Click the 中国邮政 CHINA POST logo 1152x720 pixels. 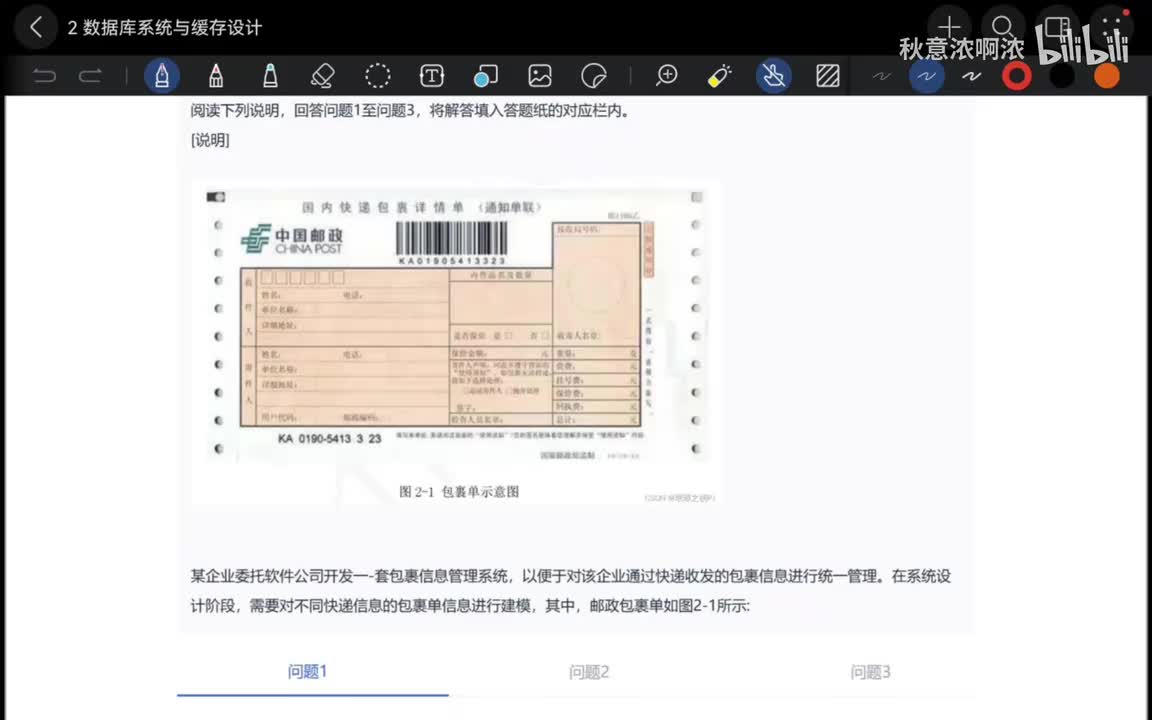[292, 240]
